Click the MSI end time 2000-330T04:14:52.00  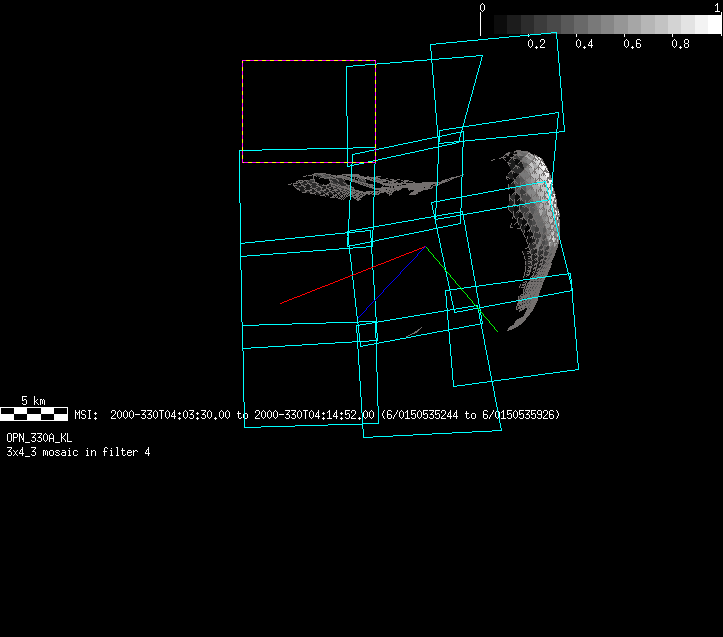[315, 414]
